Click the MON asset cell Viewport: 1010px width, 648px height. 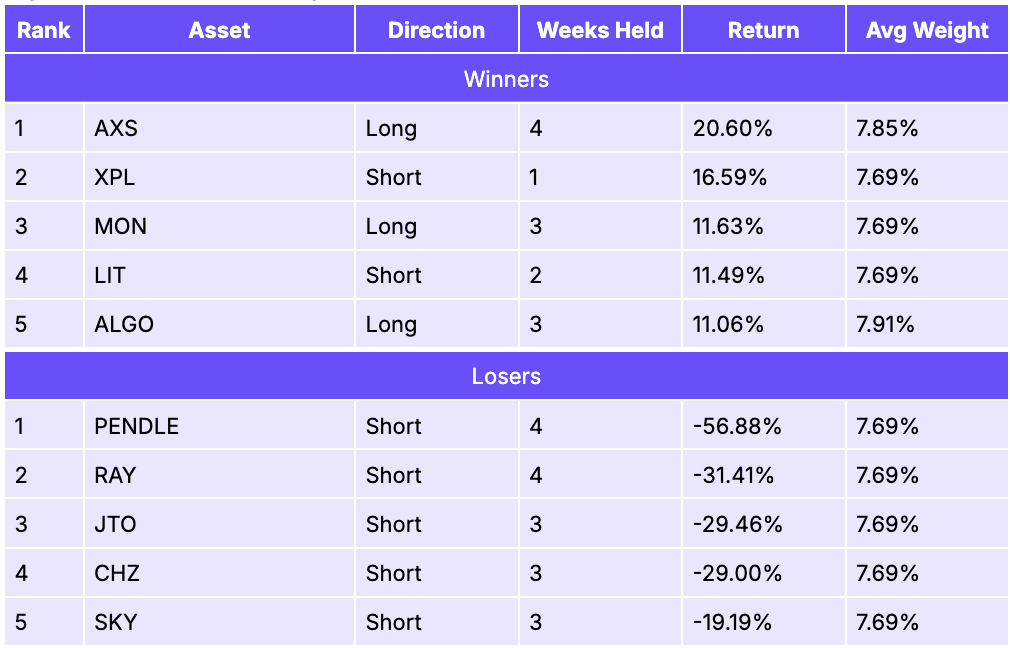tap(219, 226)
